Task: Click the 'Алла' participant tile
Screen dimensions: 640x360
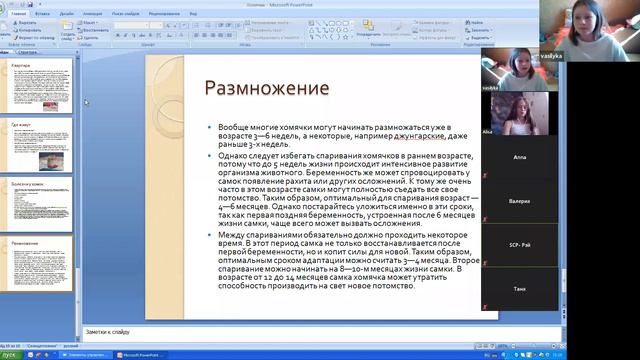Action: pos(520,157)
